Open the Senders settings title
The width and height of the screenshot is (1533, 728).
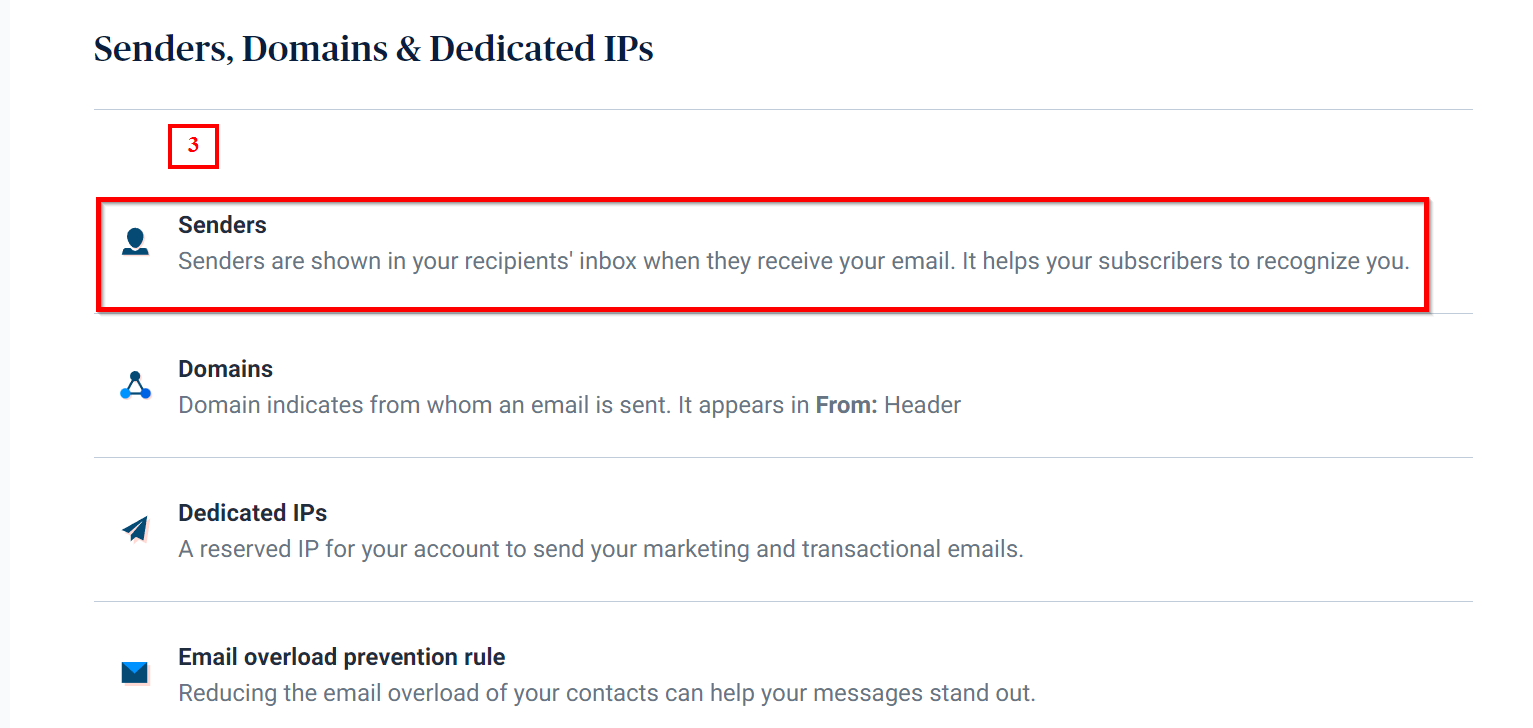click(x=222, y=225)
